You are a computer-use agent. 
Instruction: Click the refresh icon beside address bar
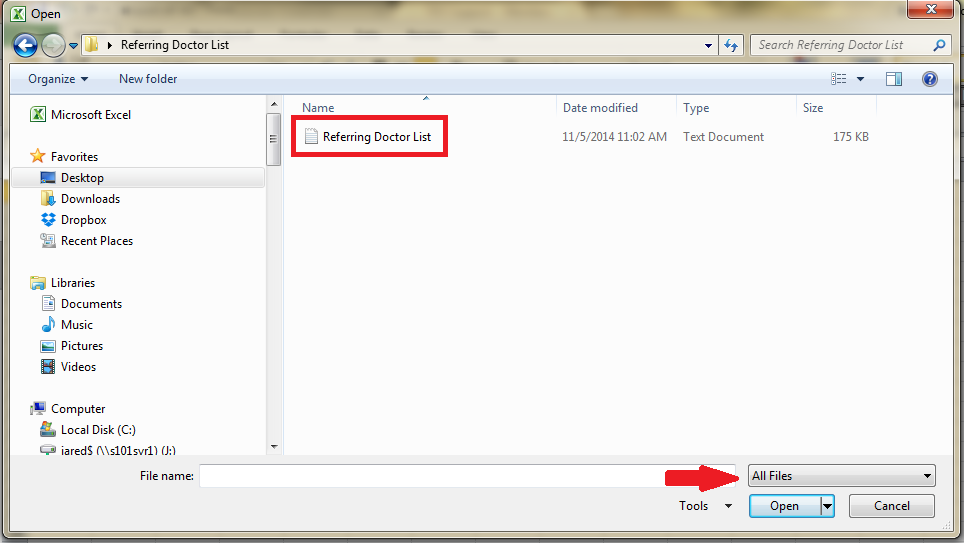[x=731, y=45]
